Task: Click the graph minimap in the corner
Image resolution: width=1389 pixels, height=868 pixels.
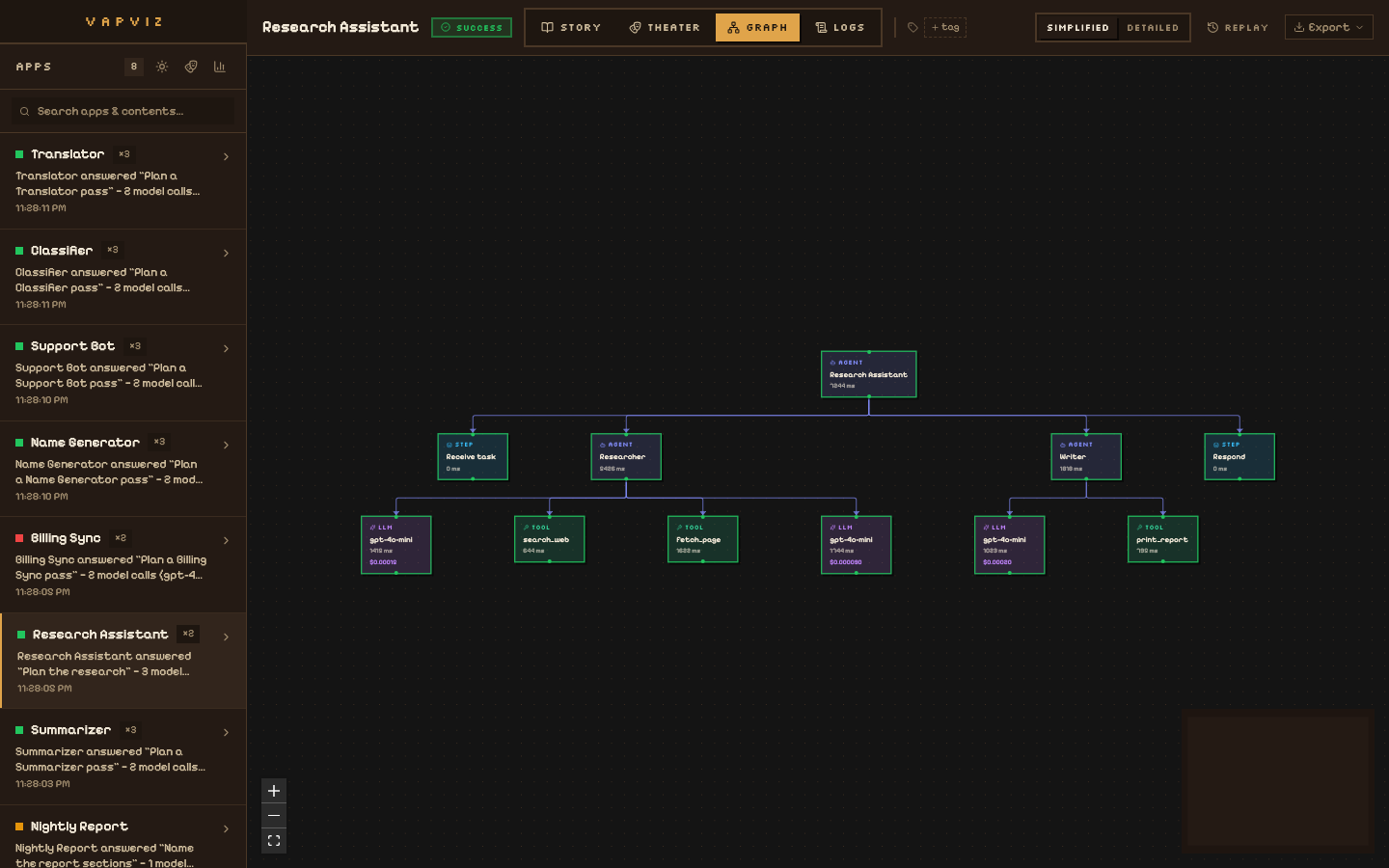Action: click(x=1278, y=782)
